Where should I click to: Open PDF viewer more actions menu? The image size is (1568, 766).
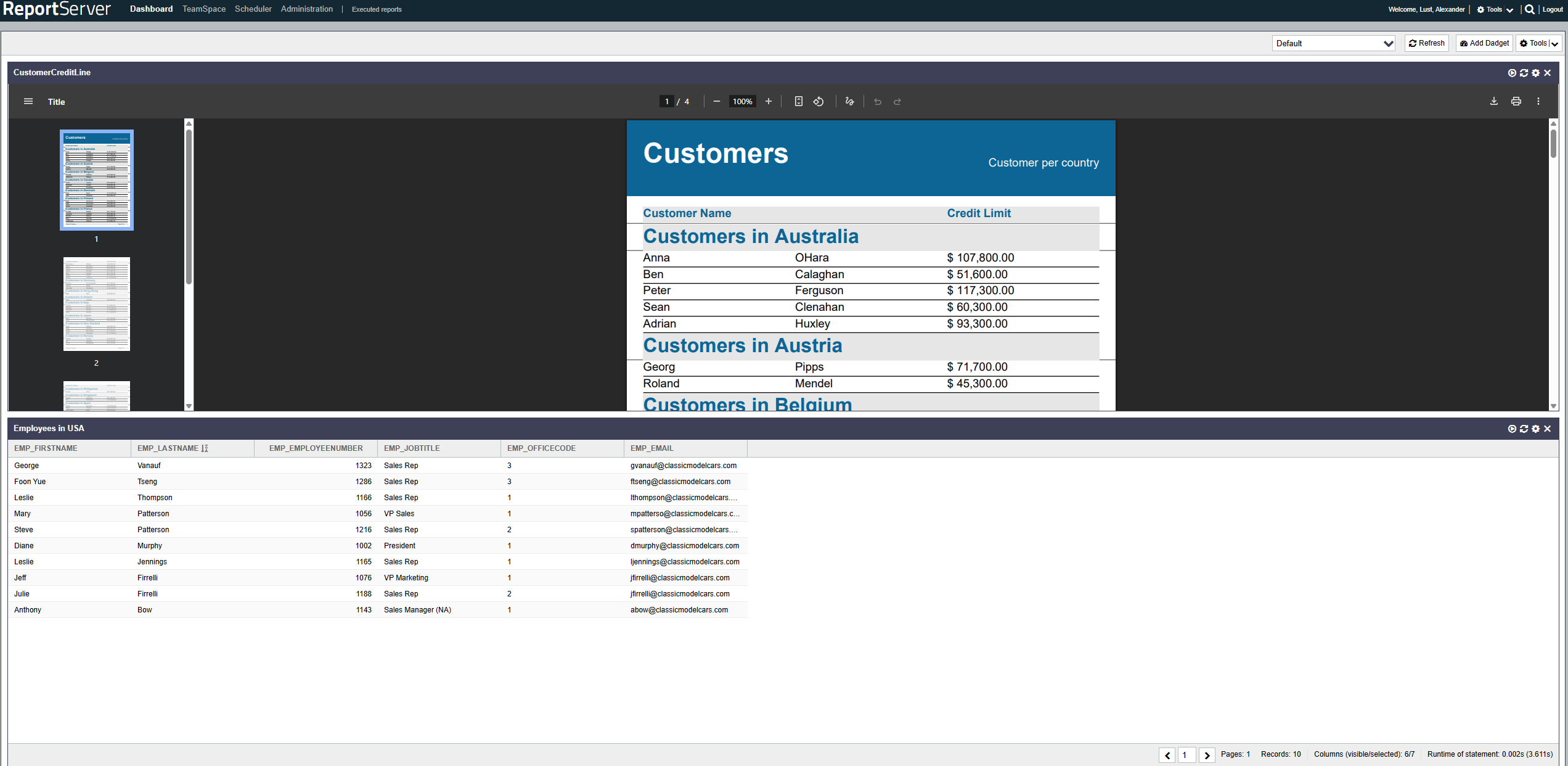1538,102
